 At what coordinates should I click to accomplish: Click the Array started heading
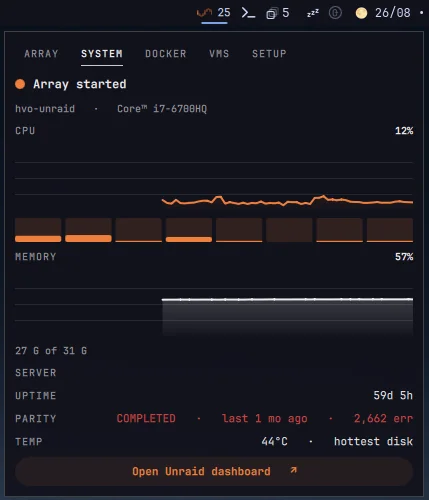coord(80,84)
